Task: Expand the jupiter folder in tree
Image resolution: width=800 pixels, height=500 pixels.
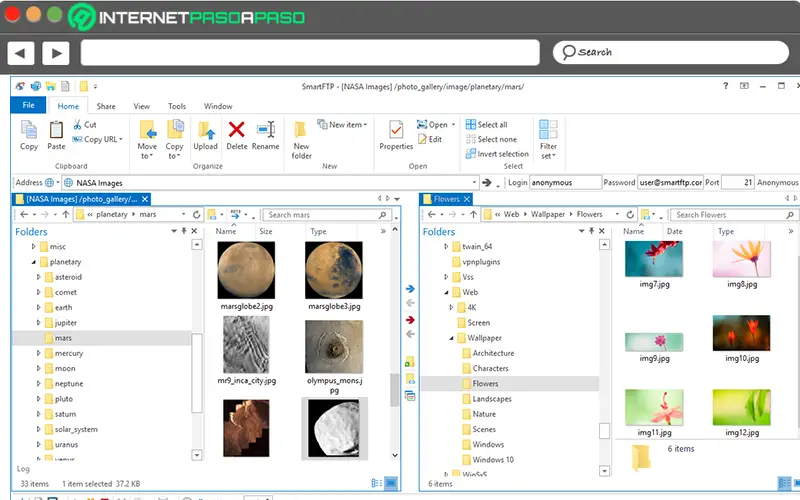Action: coord(39,323)
